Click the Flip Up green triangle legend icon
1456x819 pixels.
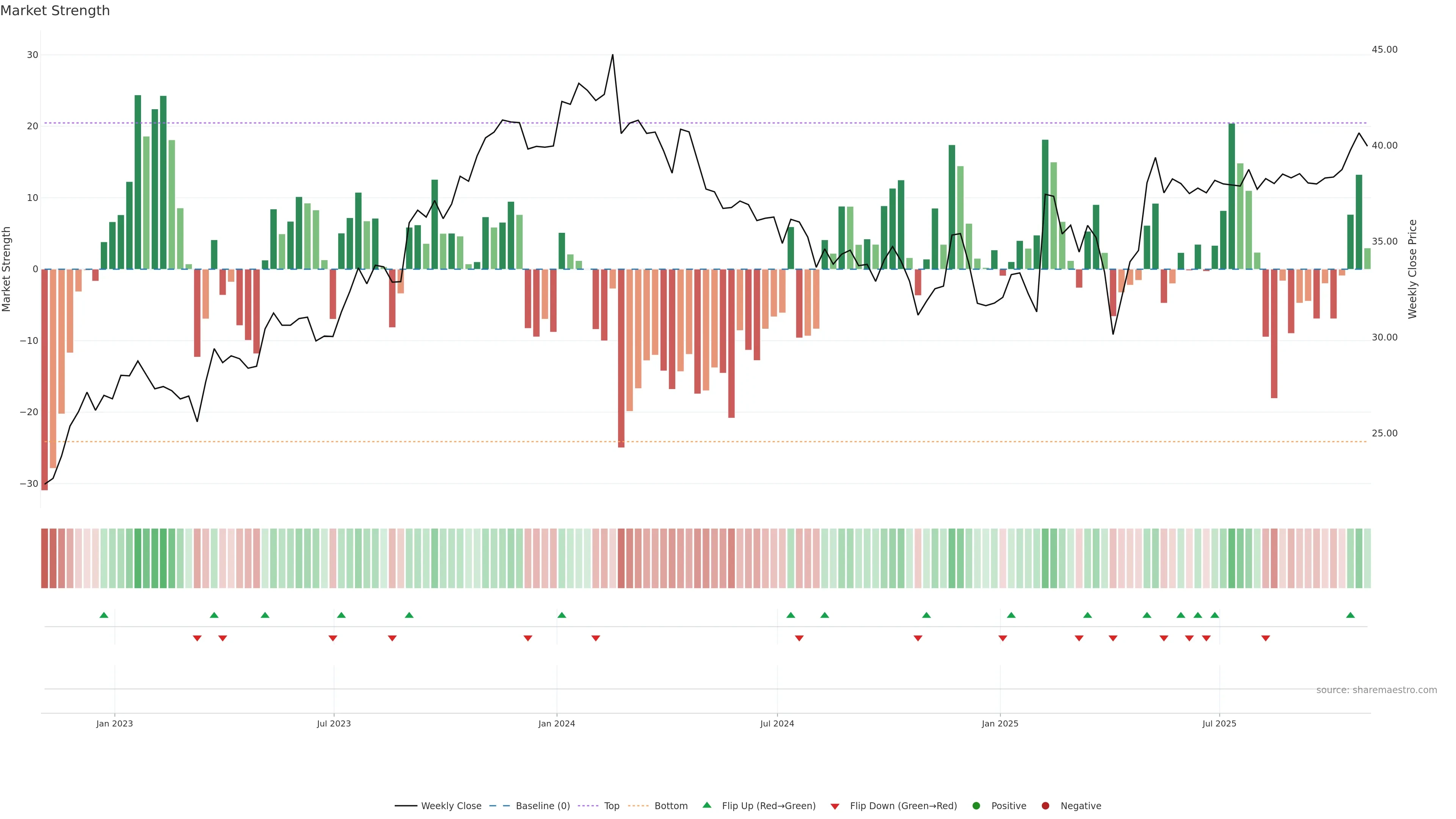pyautogui.click(x=706, y=805)
